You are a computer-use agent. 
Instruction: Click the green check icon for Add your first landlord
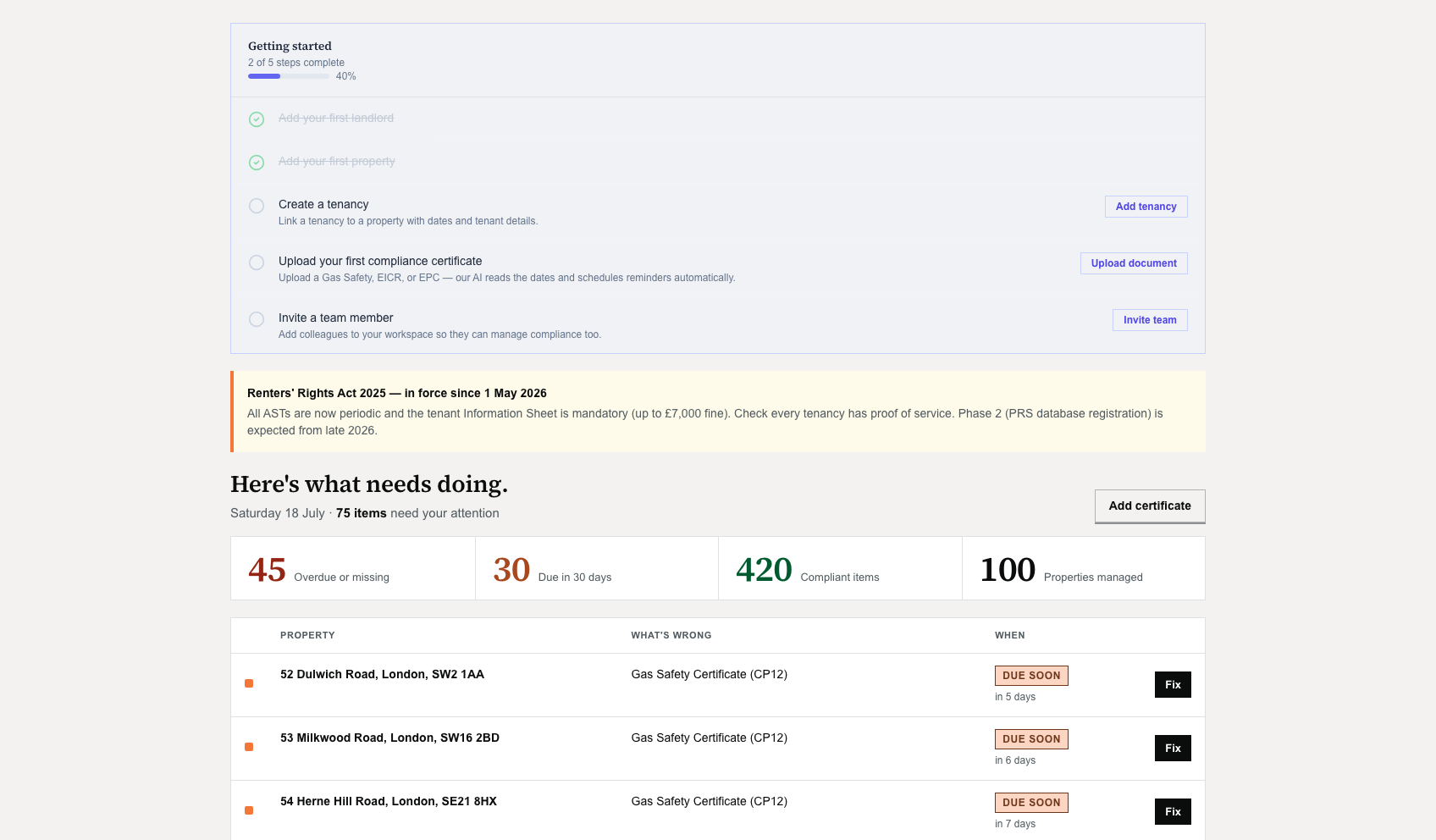257,119
